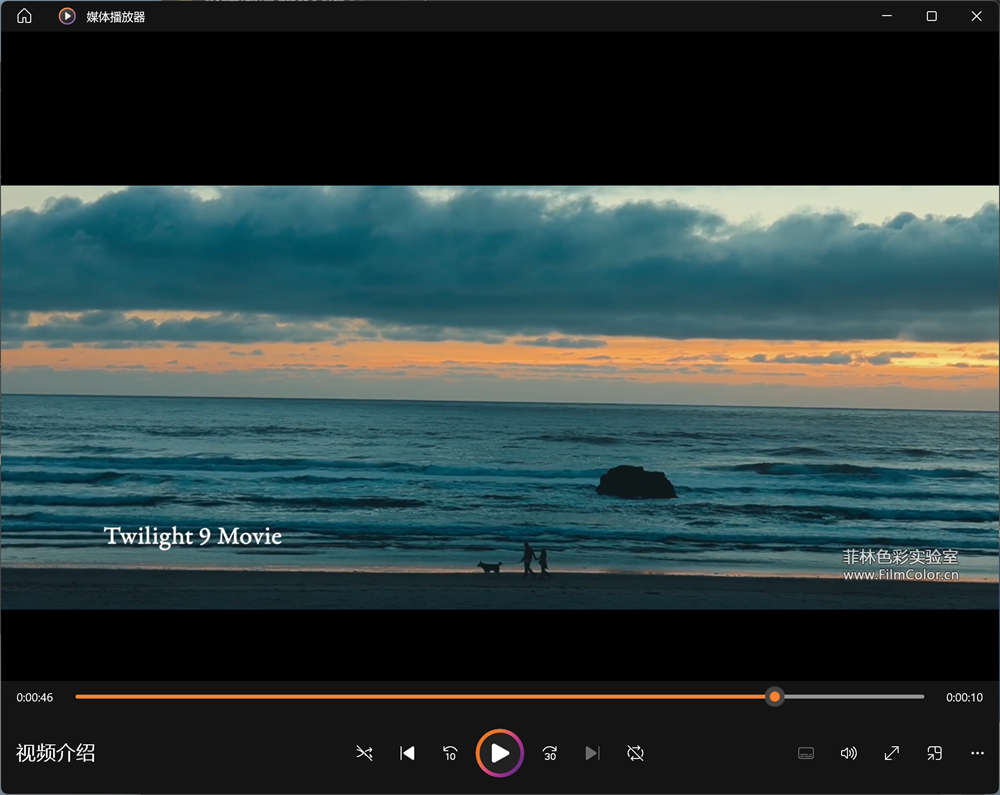Toggle repeat mode
Viewport: 1000px width, 795px height.
tap(635, 753)
